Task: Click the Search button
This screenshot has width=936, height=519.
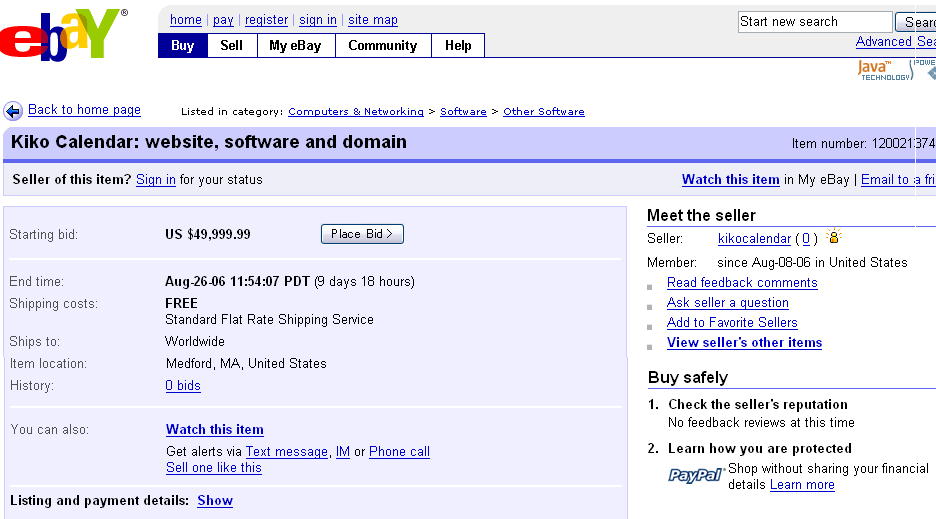Action: (x=916, y=22)
